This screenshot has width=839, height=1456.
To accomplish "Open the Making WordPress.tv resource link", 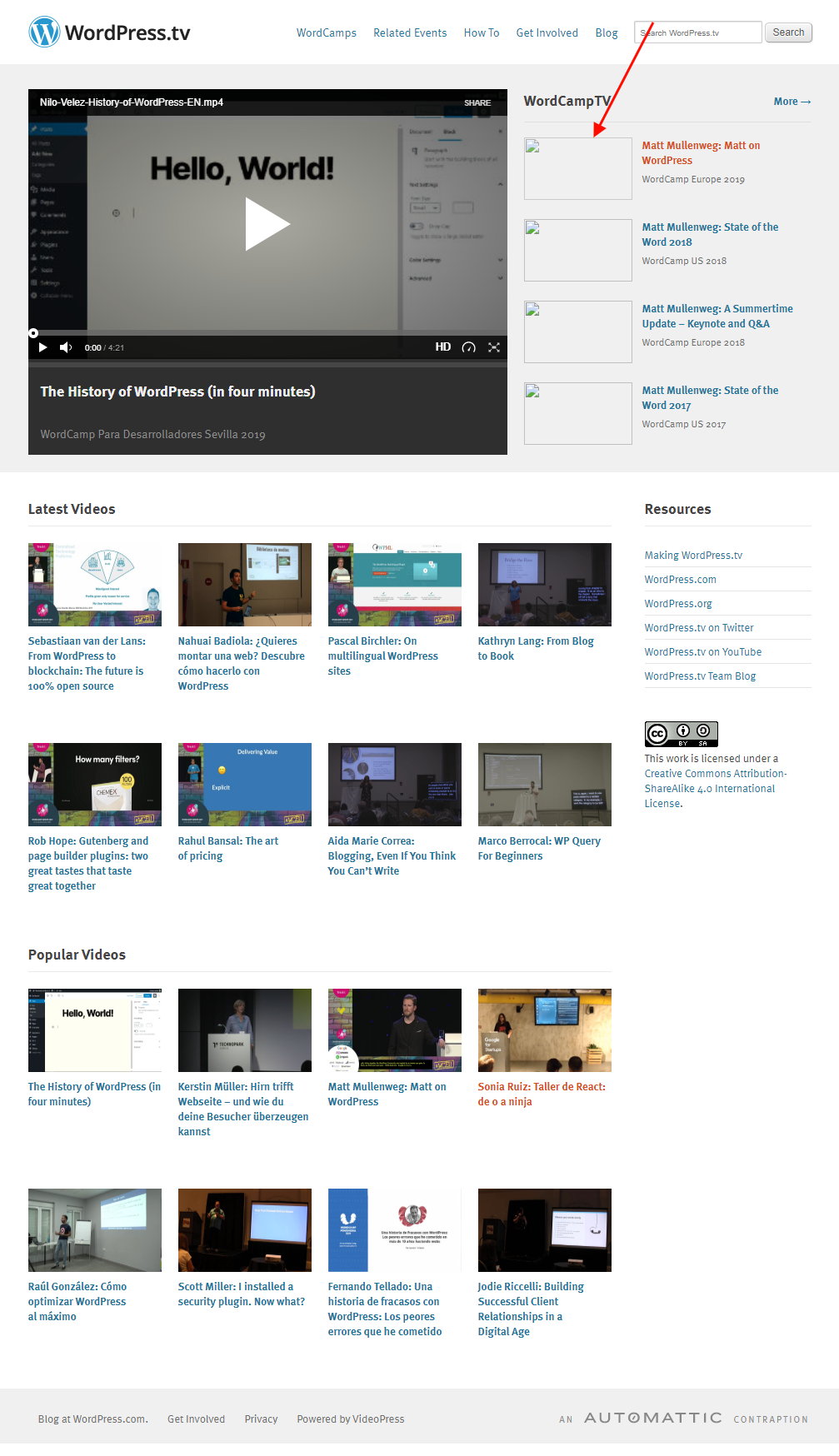I will coord(693,556).
